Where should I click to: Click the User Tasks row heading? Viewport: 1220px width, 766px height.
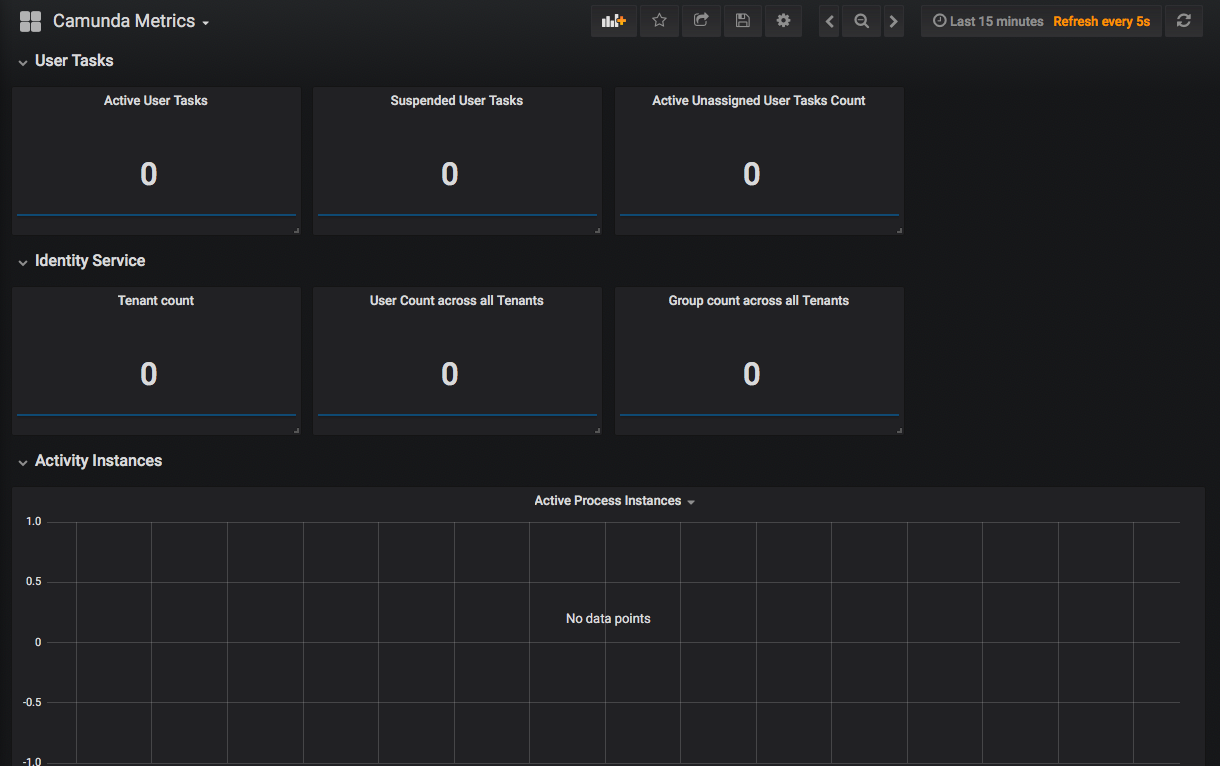(x=74, y=61)
